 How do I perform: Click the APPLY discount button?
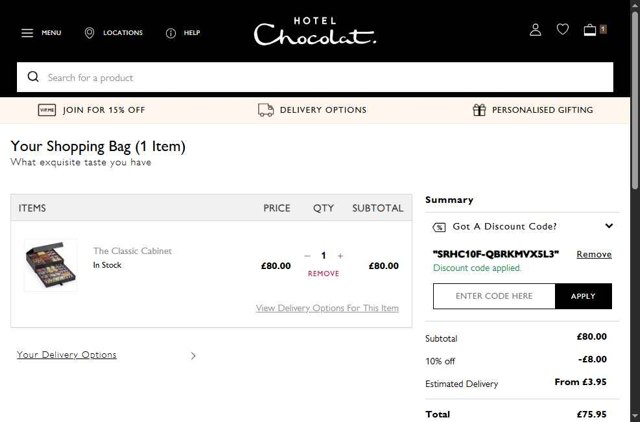click(583, 296)
